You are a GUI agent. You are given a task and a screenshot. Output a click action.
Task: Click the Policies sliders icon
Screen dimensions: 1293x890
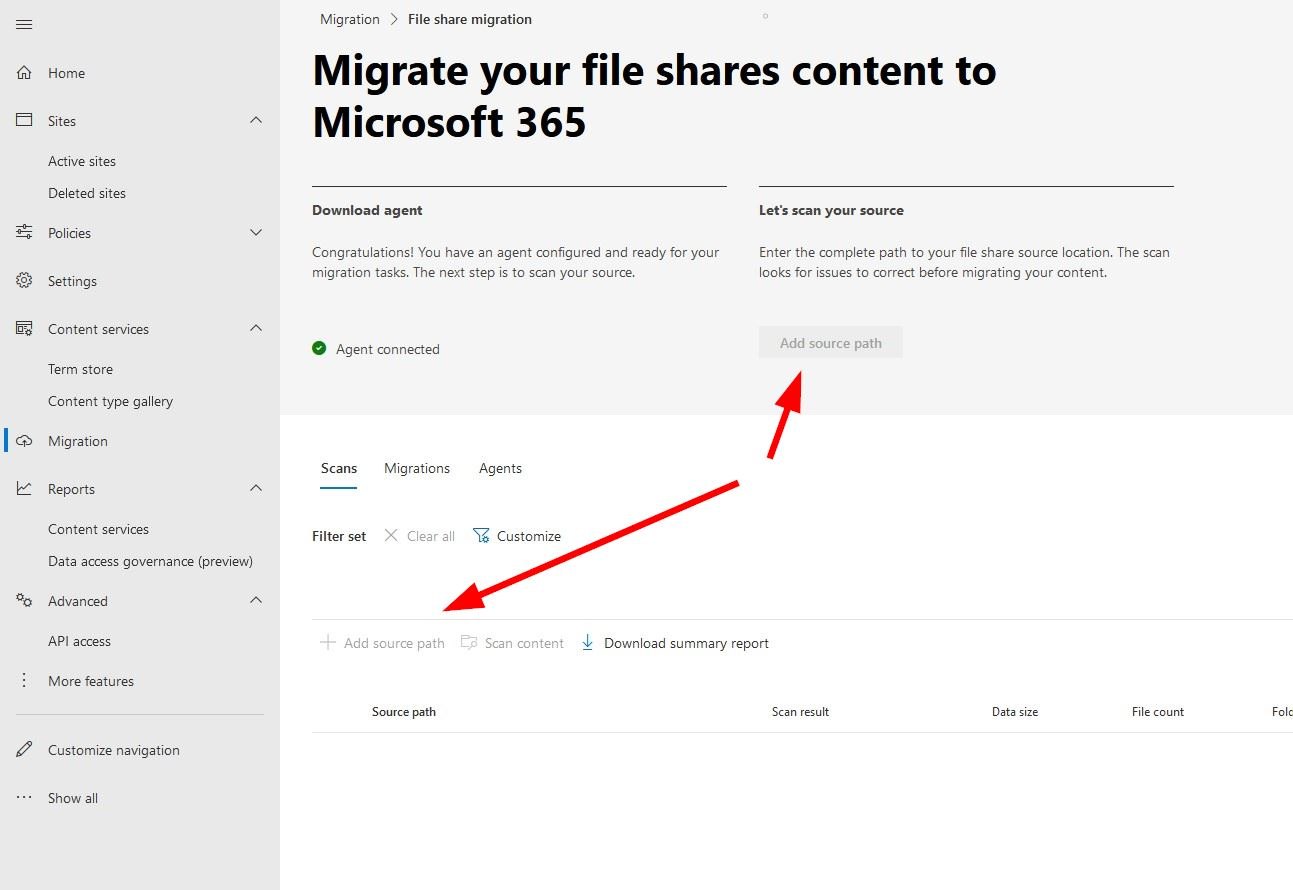pos(24,232)
